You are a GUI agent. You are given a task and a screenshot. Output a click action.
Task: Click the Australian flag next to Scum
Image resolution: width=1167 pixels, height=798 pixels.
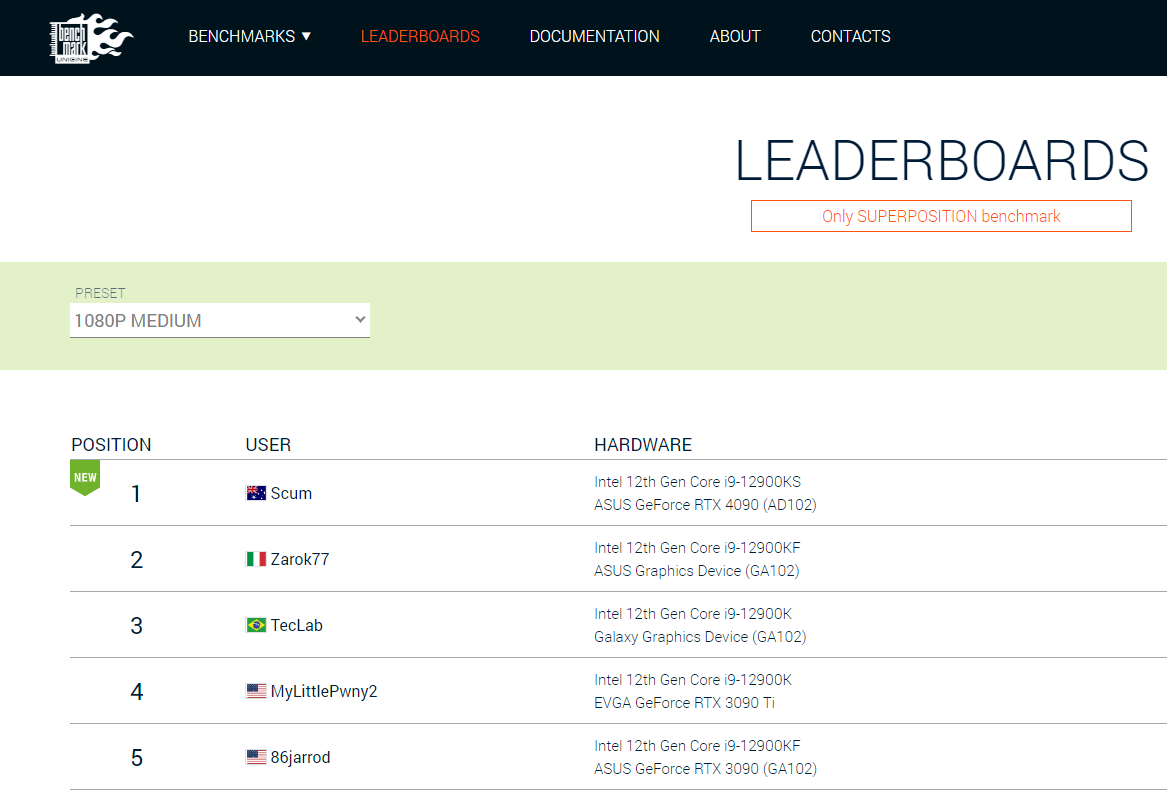(256, 493)
